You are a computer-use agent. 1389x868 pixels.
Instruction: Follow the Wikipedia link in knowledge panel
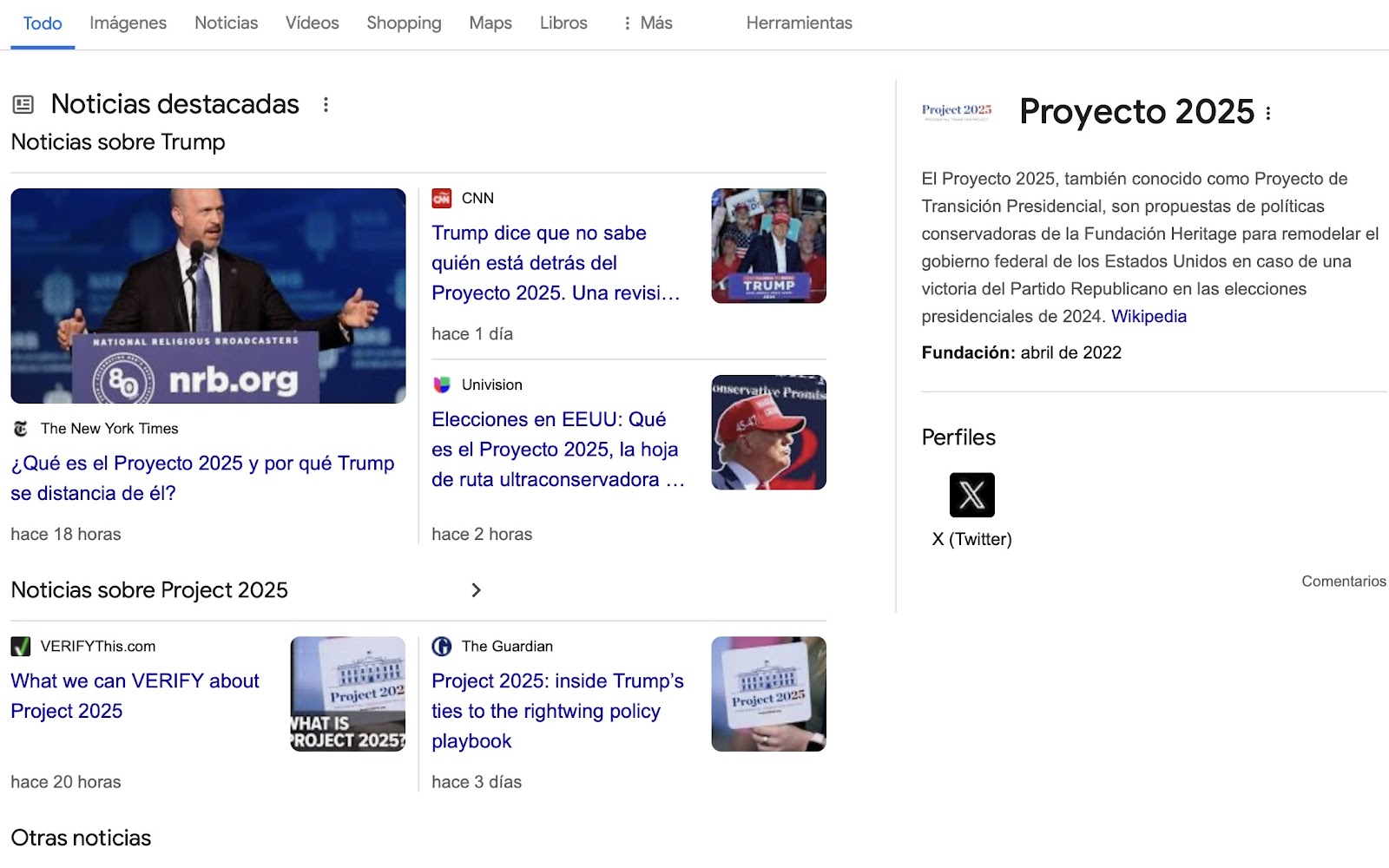[1149, 317]
